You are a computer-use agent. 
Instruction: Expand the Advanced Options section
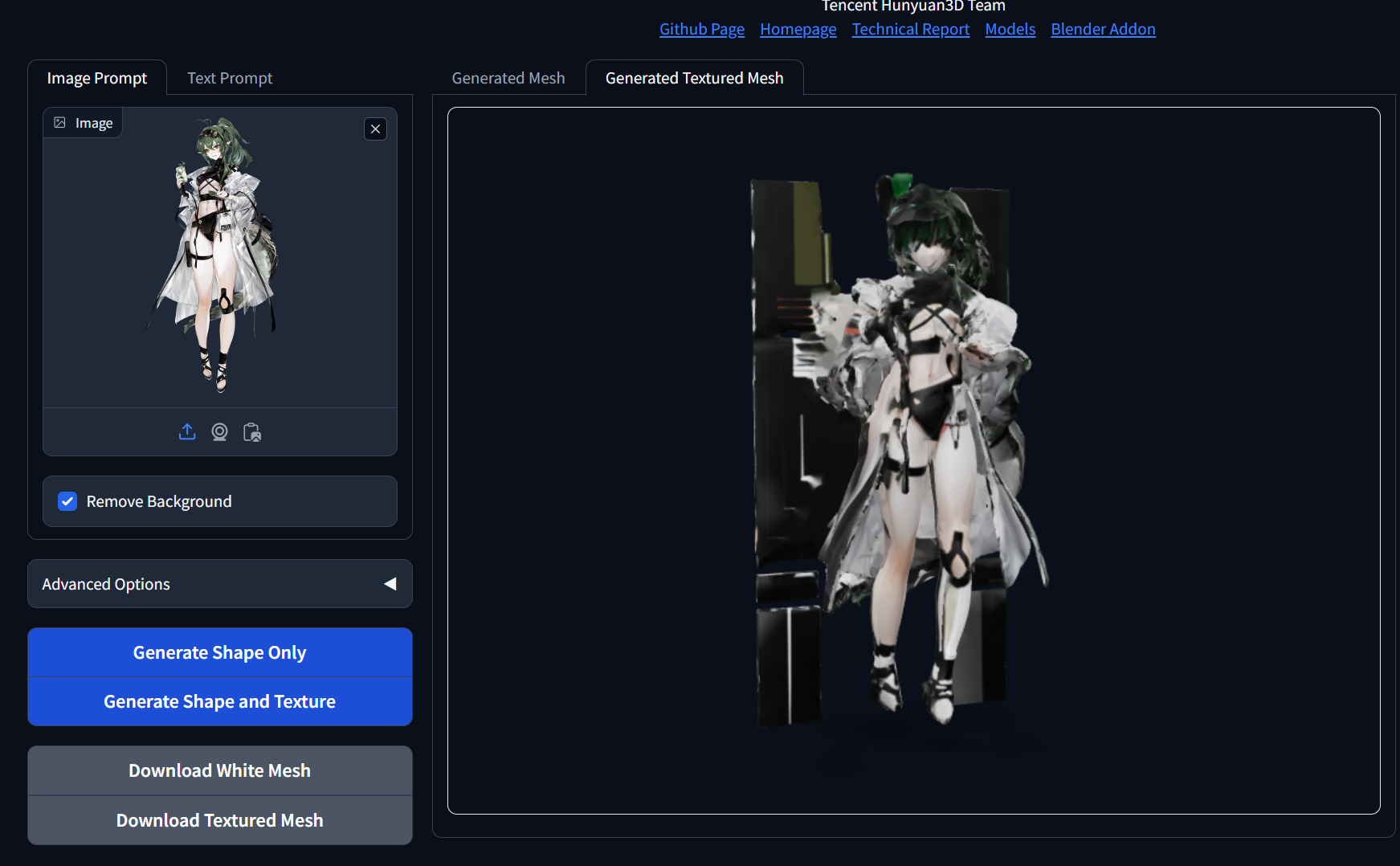220,584
